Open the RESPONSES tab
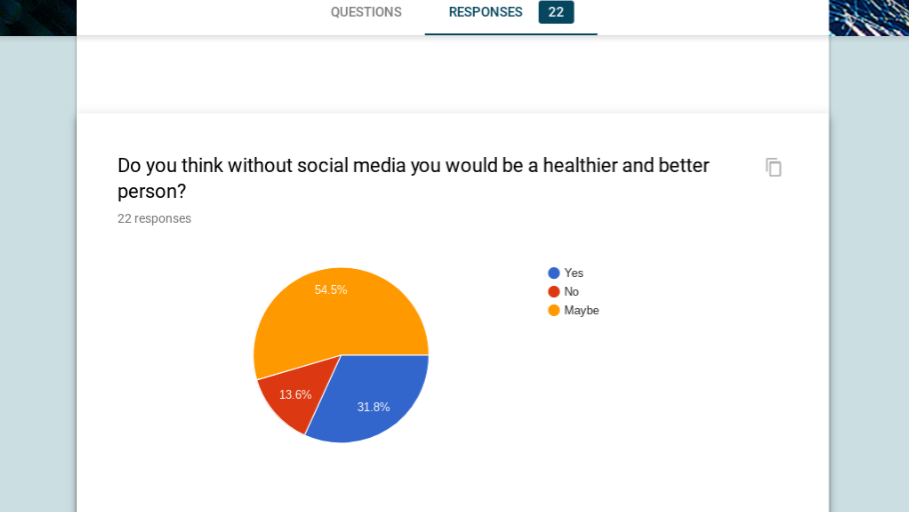909x512 pixels. click(485, 12)
